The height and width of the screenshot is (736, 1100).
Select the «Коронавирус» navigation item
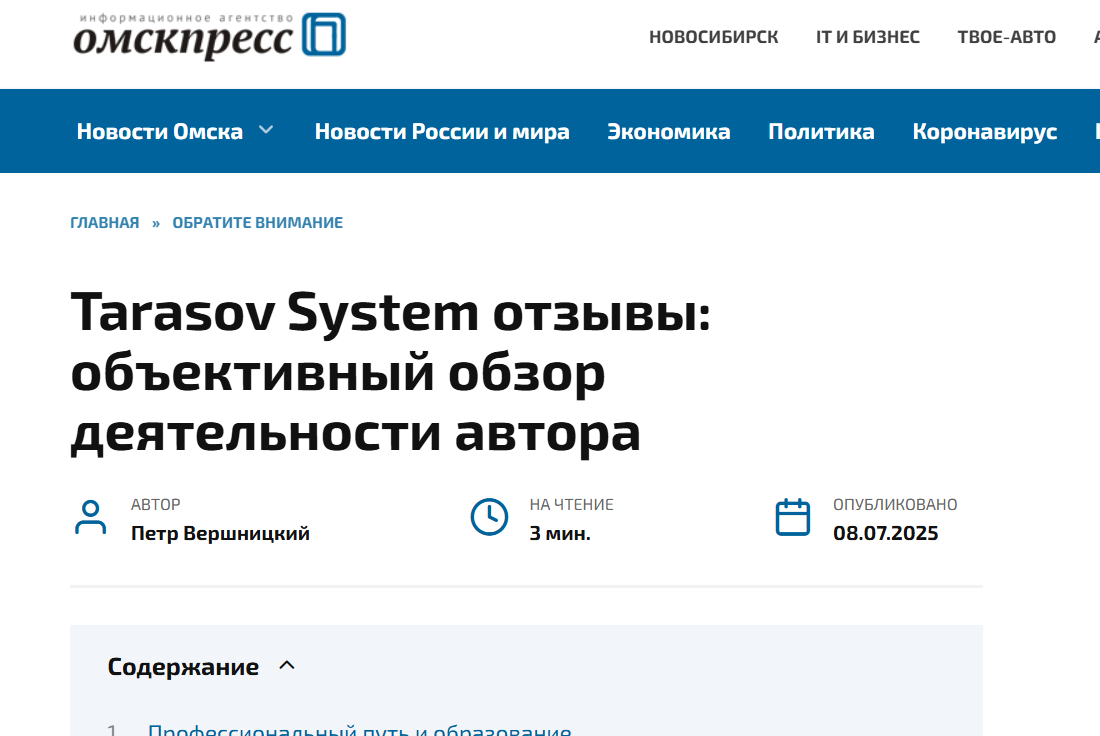984,131
